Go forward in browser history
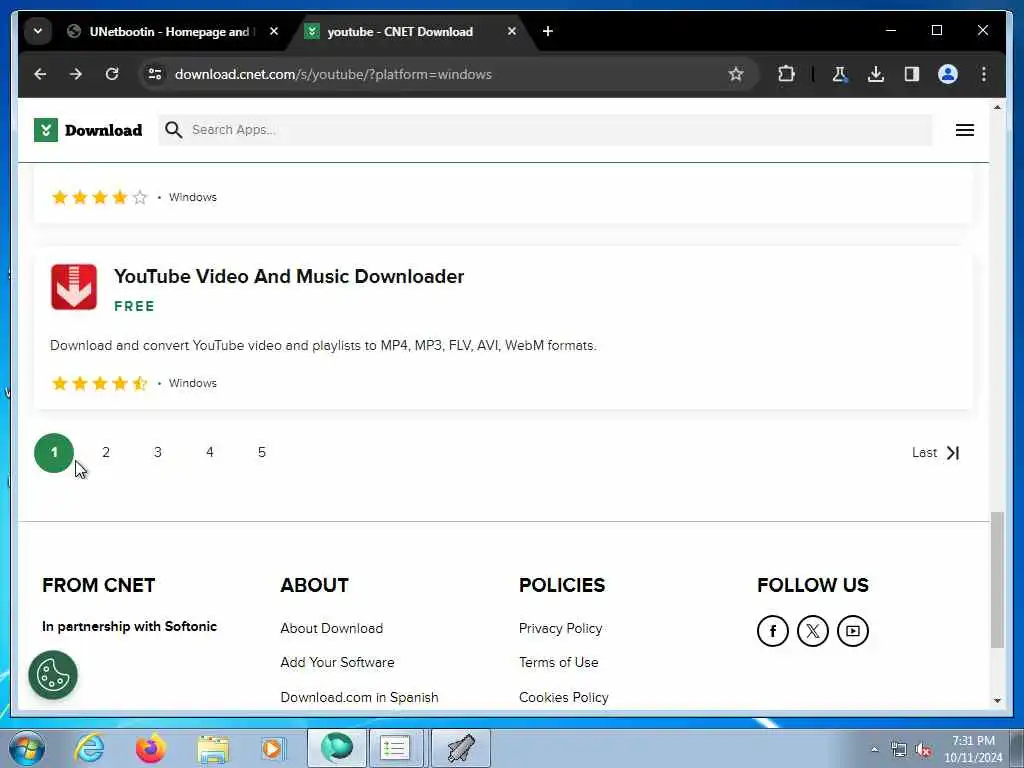This screenshot has width=1024, height=768. coord(76,74)
